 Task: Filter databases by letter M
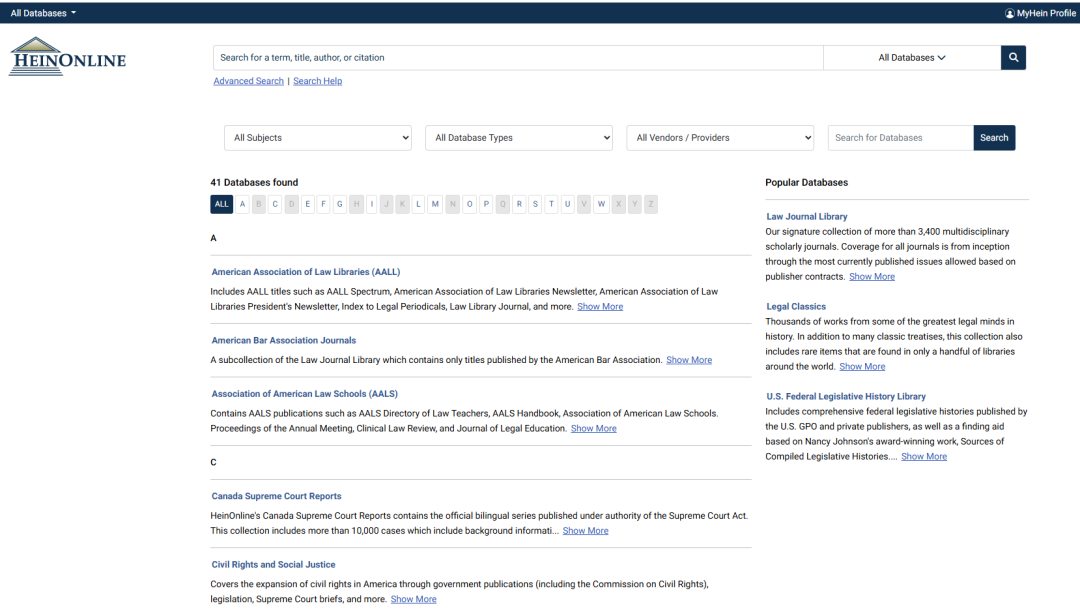(435, 204)
